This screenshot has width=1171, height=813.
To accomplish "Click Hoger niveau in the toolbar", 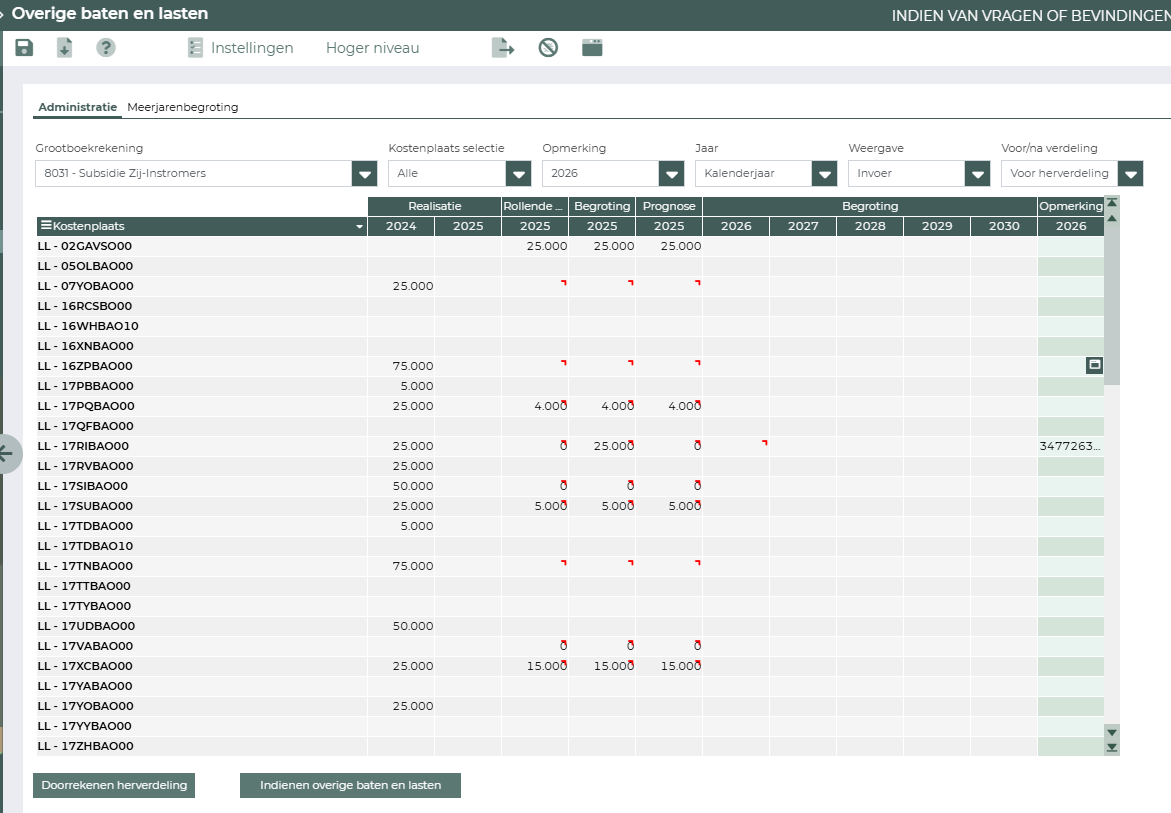I will pyautogui.click(x=373, y=48).
